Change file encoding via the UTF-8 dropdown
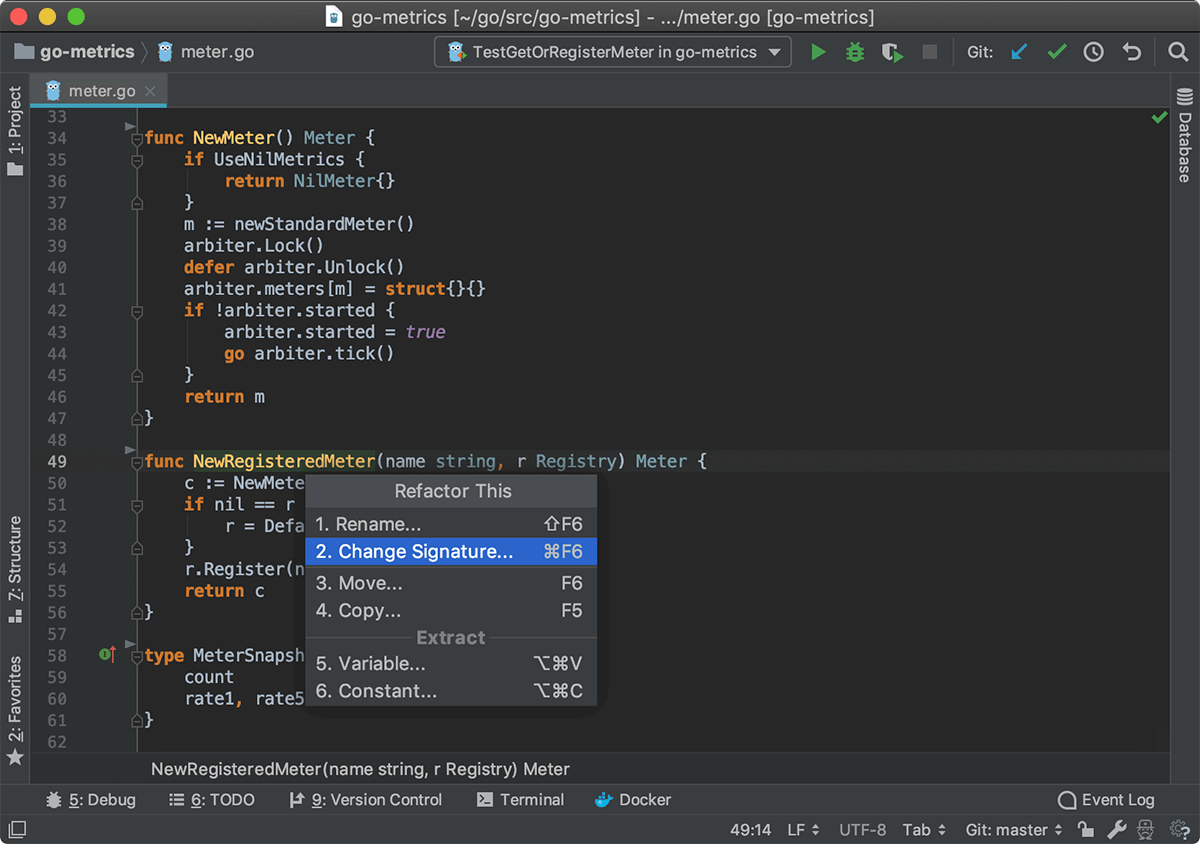Screen dimensions: 1200x844 862,830
